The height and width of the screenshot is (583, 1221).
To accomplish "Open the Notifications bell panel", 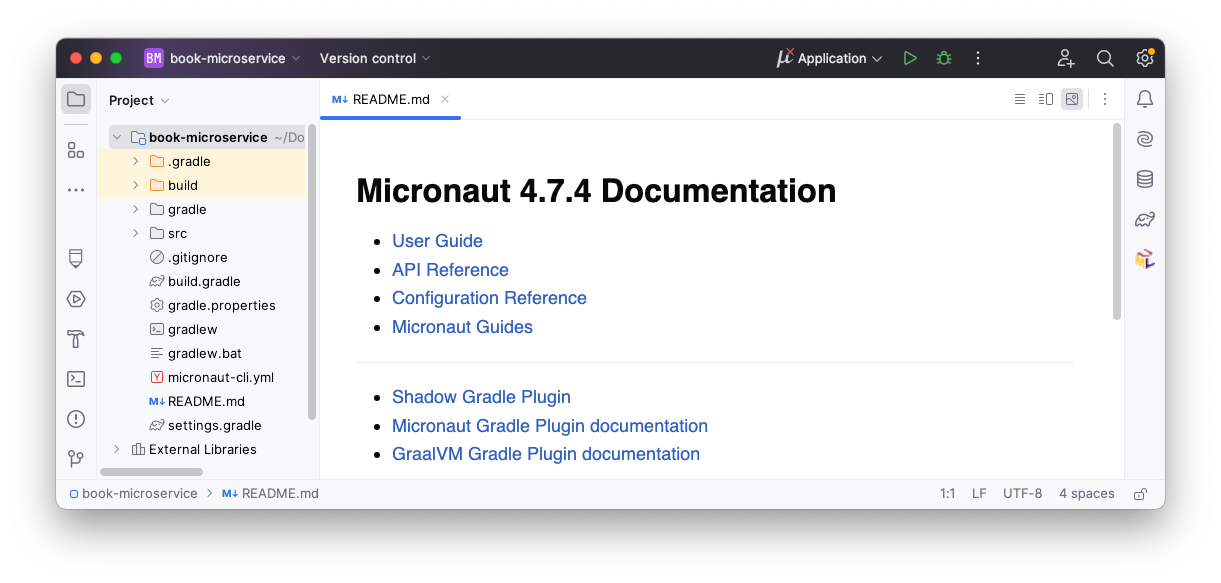I will pyautogui.click(x=1144, y=99).
